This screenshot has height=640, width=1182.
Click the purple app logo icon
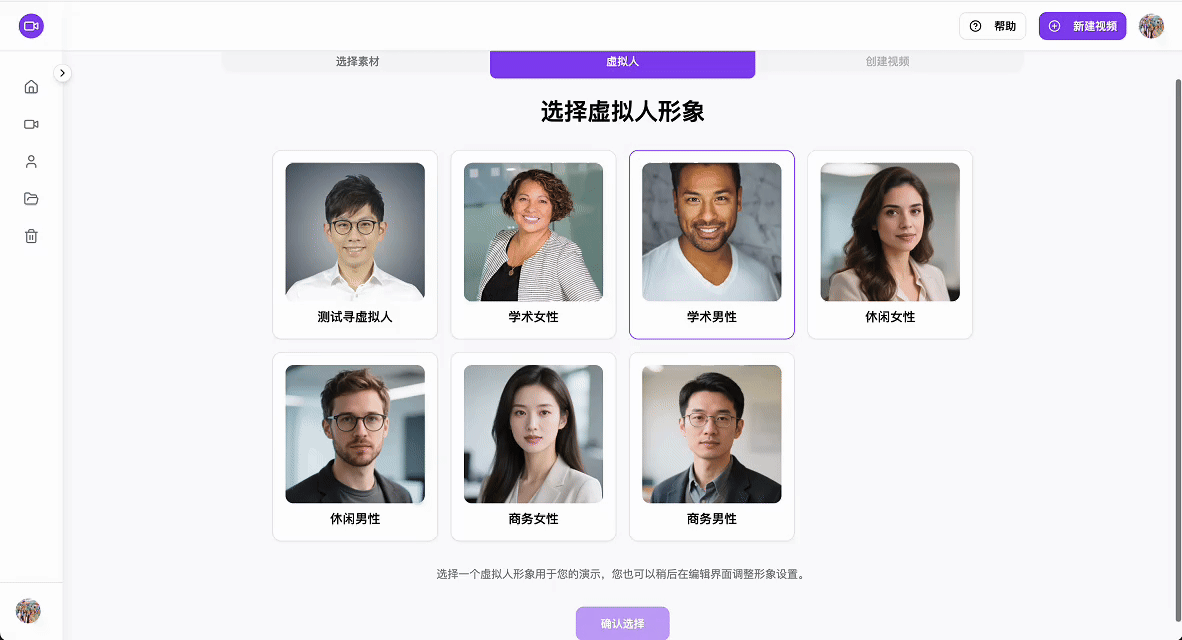pos(31,26)
